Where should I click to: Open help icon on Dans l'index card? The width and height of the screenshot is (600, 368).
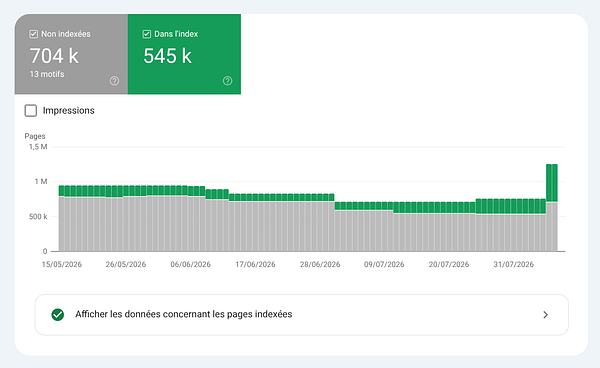227,81
